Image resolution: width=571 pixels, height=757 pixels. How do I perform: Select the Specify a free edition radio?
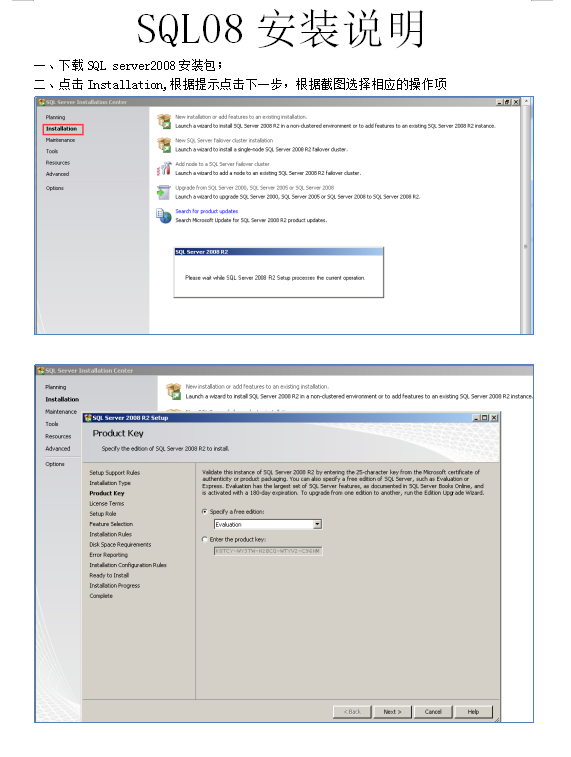(205, 512)
